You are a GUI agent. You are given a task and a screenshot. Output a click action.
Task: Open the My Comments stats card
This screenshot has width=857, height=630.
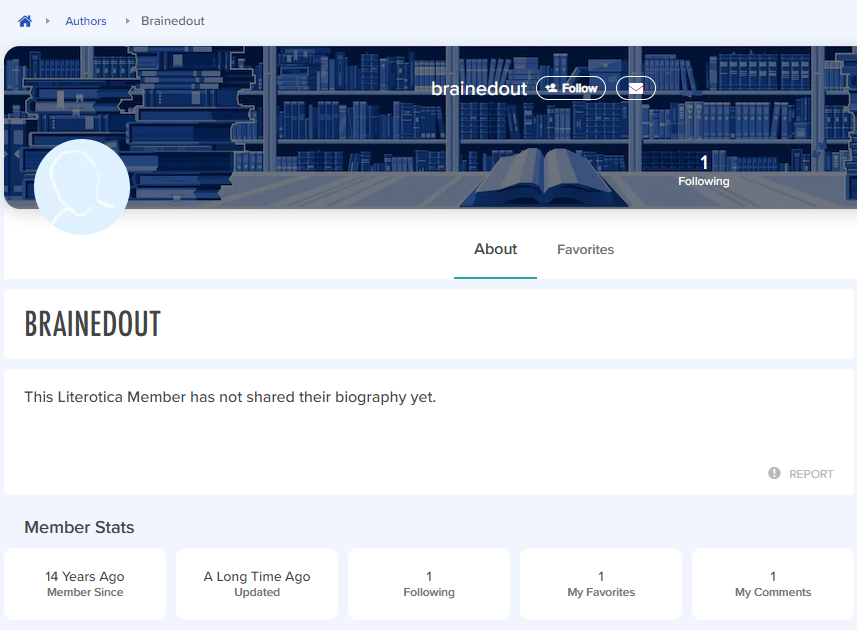tap(773, 584)
